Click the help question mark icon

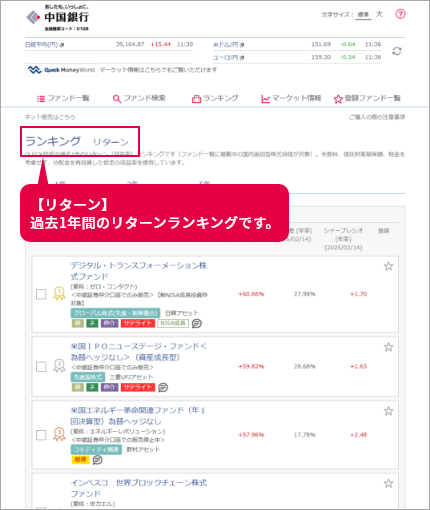[400, 14]
